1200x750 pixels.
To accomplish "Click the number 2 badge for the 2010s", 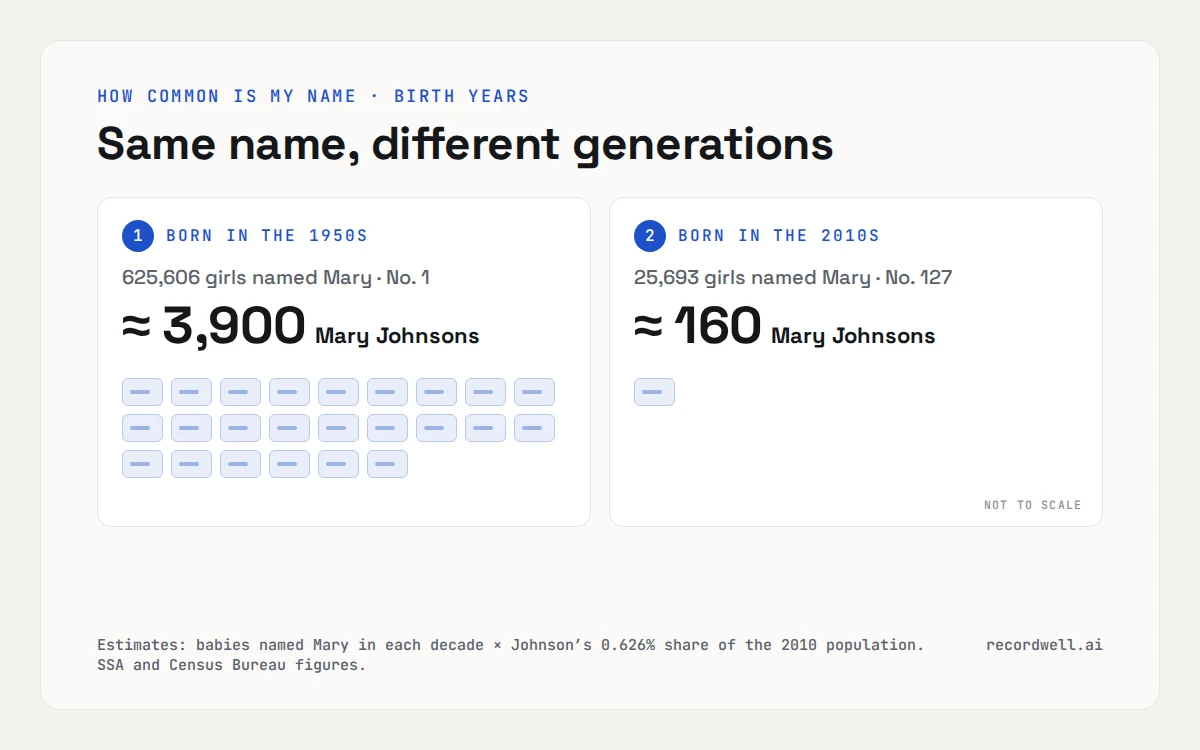I will (x=650, y=236).
